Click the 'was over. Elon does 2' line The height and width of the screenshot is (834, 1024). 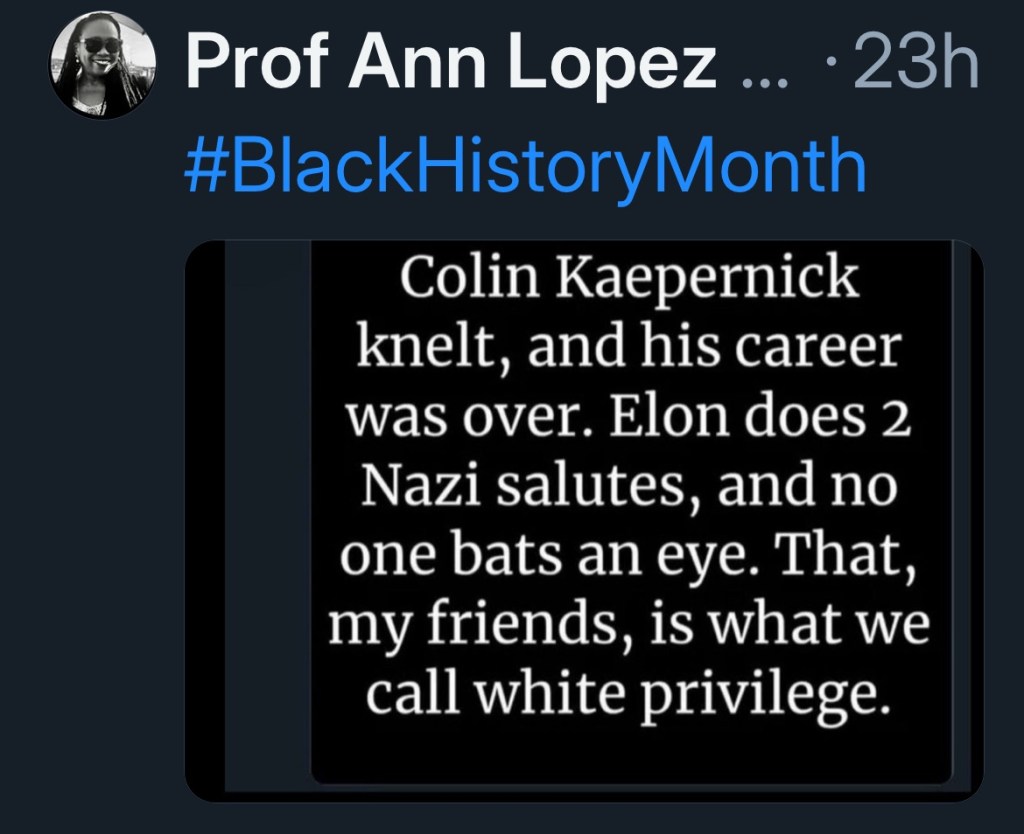click(x=629, y=418)
